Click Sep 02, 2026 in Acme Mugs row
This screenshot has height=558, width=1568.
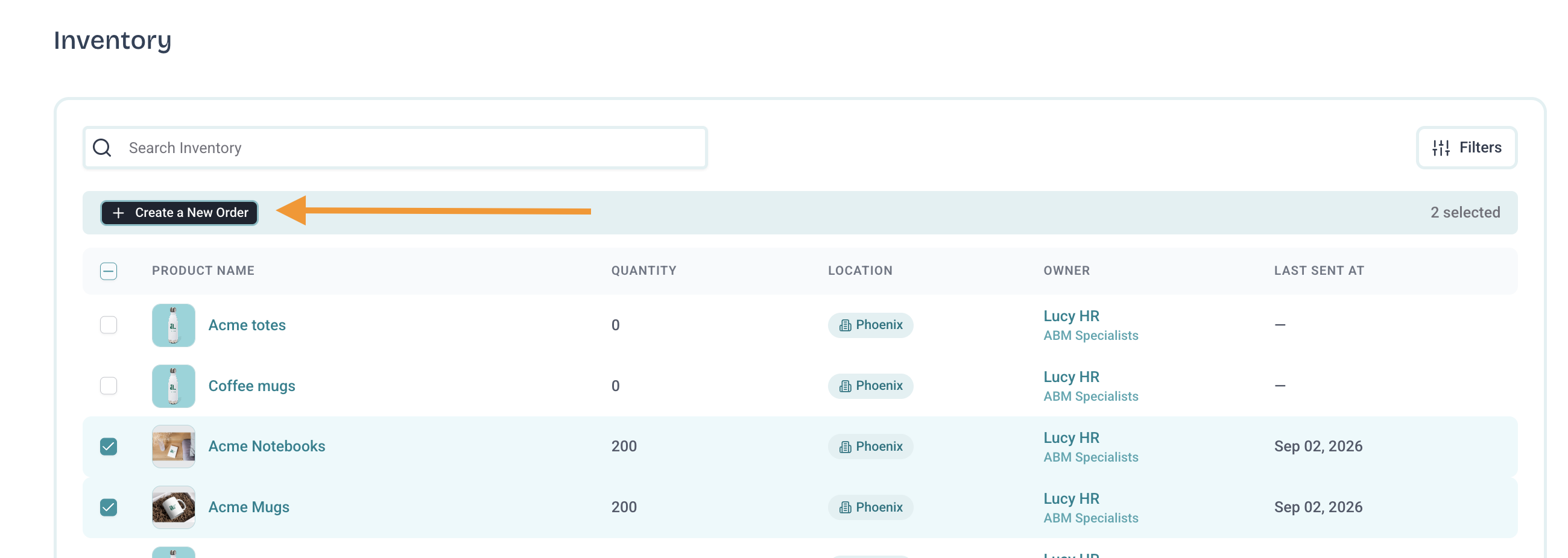tap(1318, 507)
